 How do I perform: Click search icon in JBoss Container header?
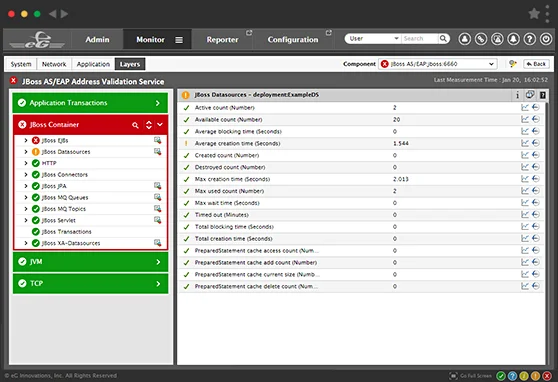(135, 125)
